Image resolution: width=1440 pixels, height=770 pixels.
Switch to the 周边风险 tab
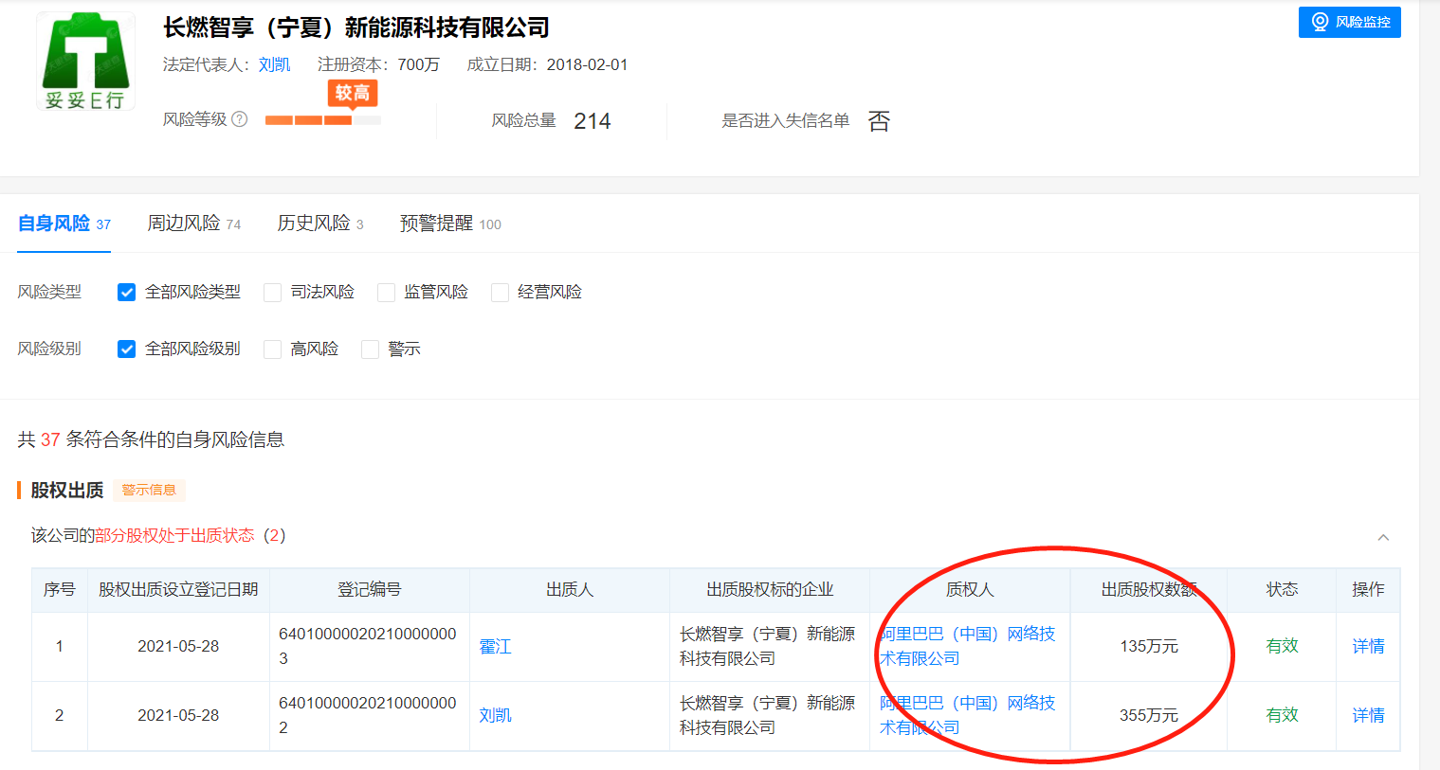[194, 224]
